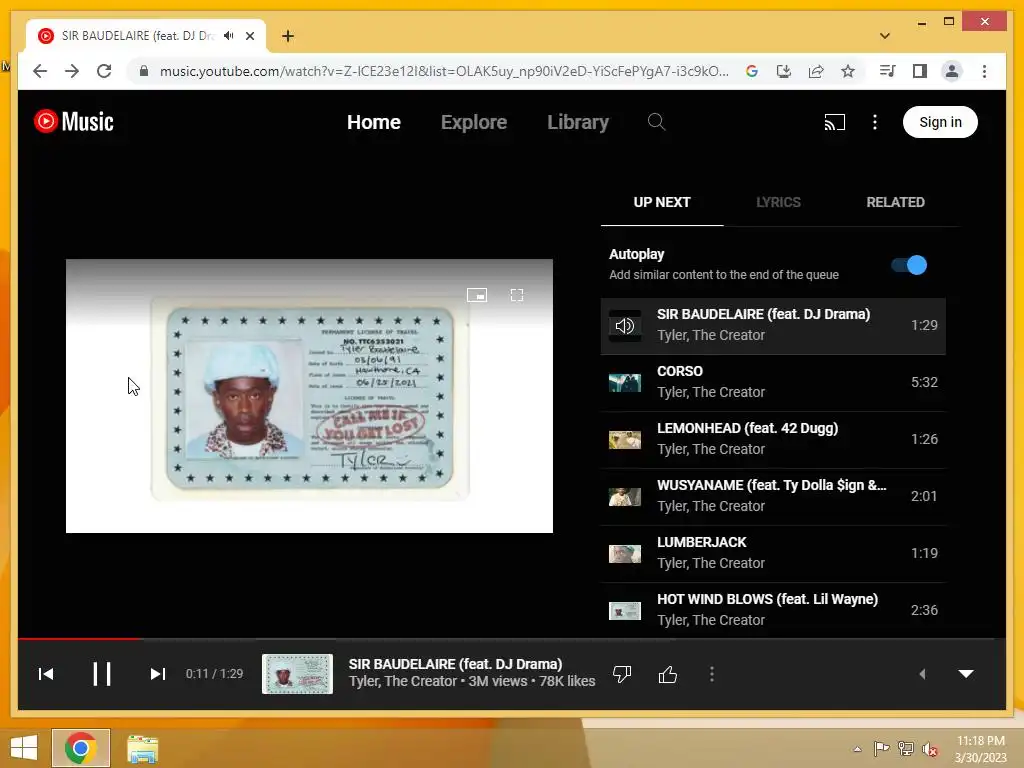1024x768 pixels.
Task: Skip to the next track
Action: (x=157, y=674)
